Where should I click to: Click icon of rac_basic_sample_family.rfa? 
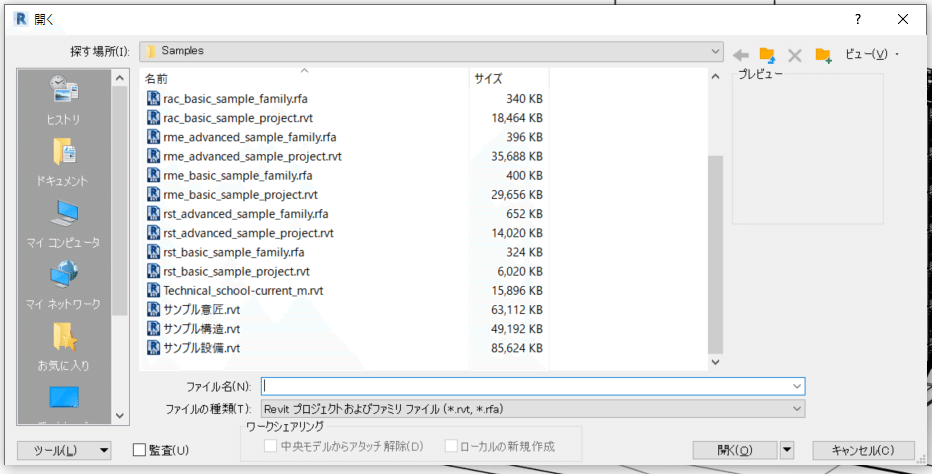(153, 99)
